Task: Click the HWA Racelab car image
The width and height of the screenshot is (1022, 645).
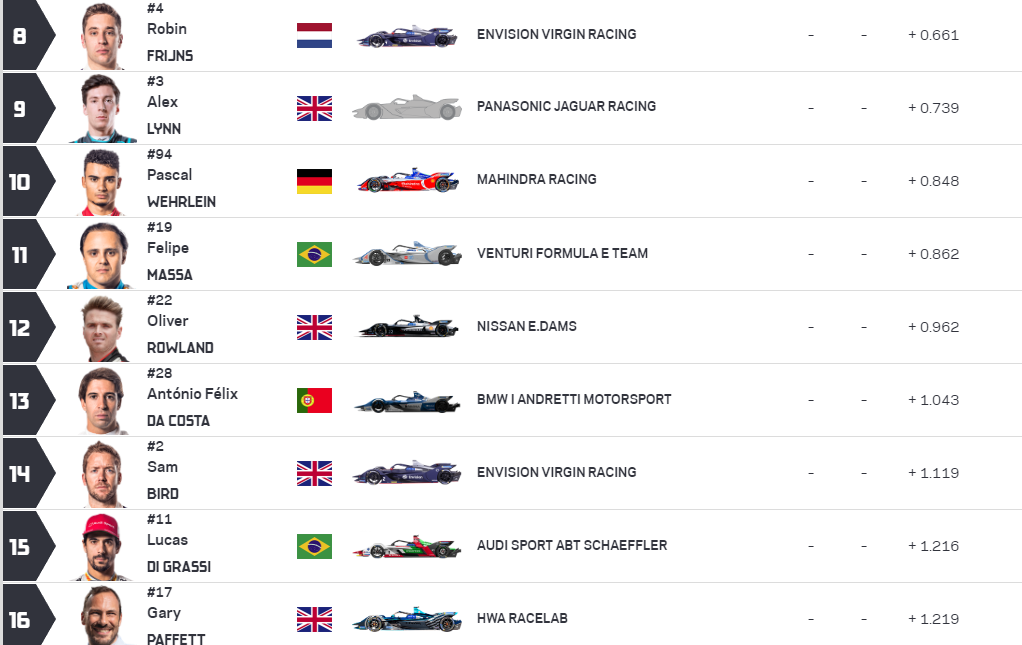Action: pyautogui.click(x=407, y=619)
